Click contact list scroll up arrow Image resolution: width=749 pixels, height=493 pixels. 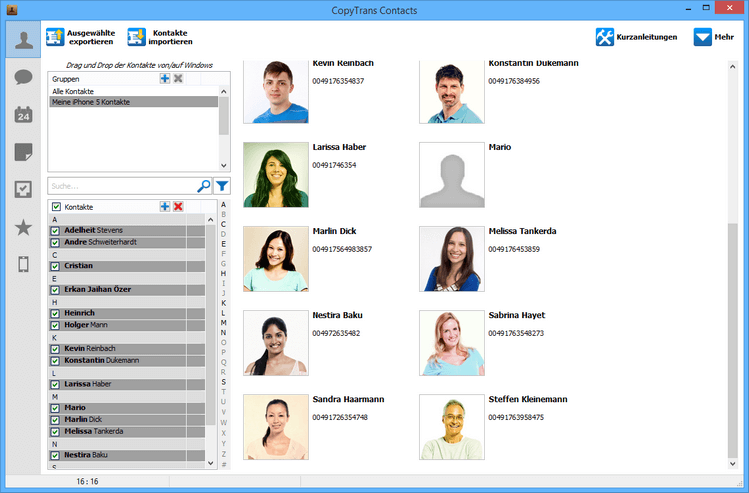click(211, 220)
